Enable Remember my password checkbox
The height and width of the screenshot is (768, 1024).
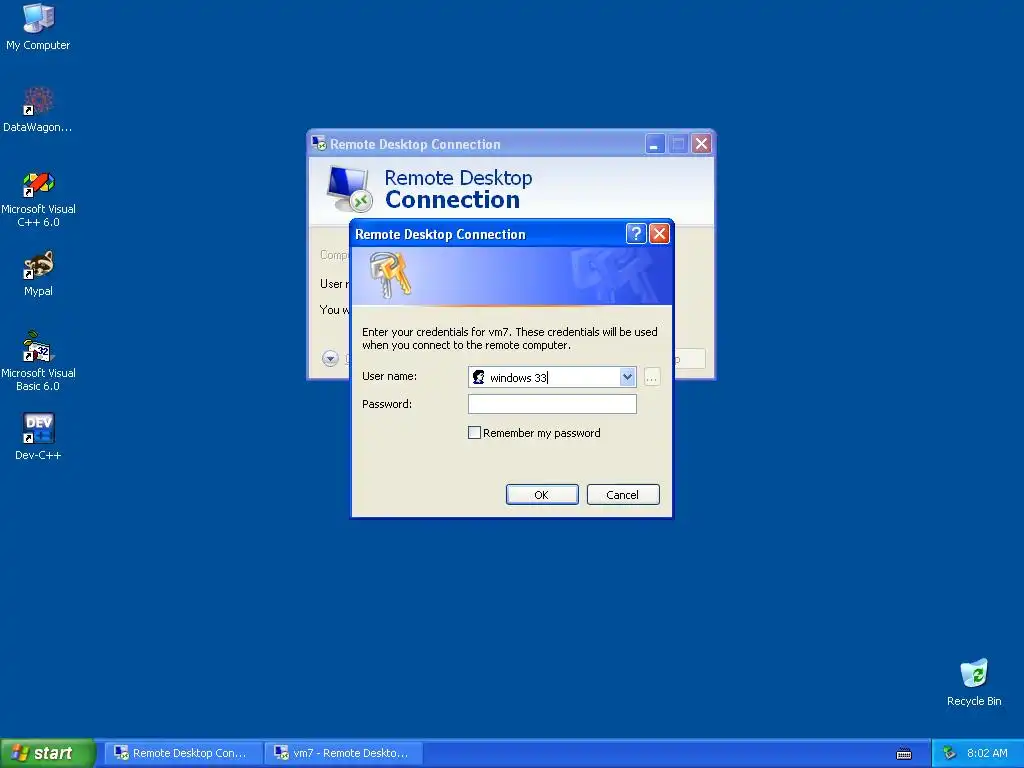coord(475,432)
